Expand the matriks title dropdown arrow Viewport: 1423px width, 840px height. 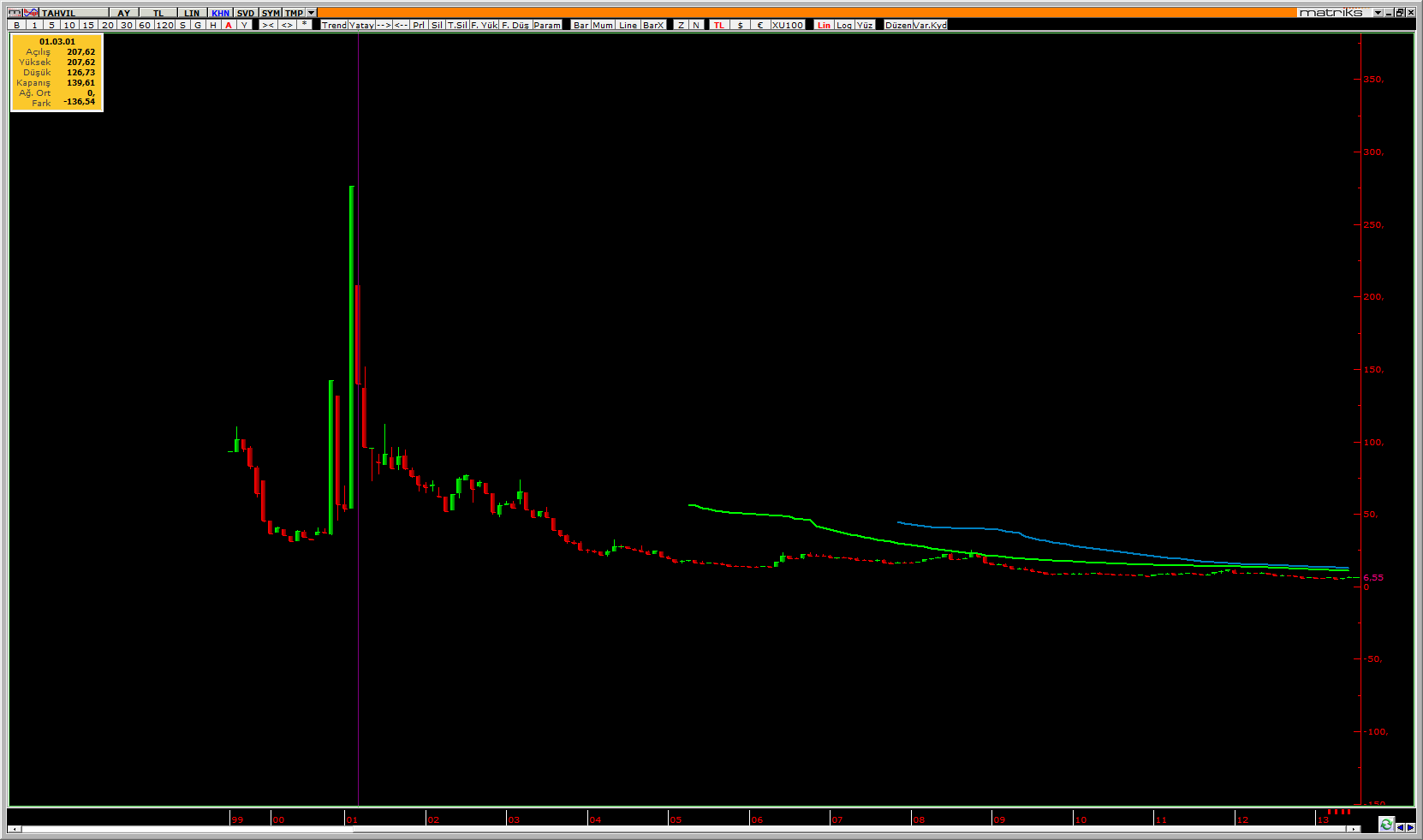click(x=1378, y=13)
